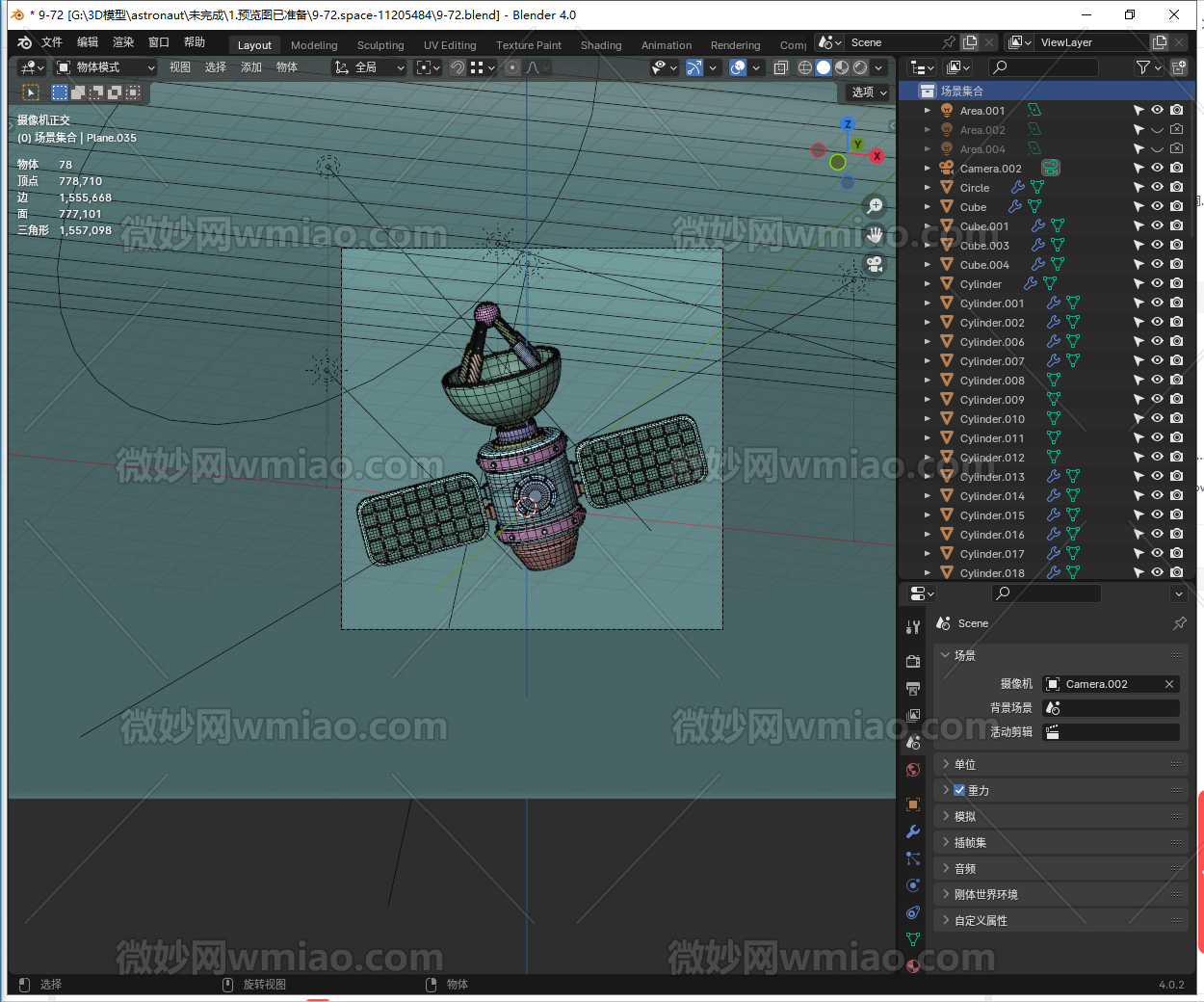Open the Object Constraints properties tab
Image resolution: width=1204 pixels, height=1002 pixels.
(913, 912)
